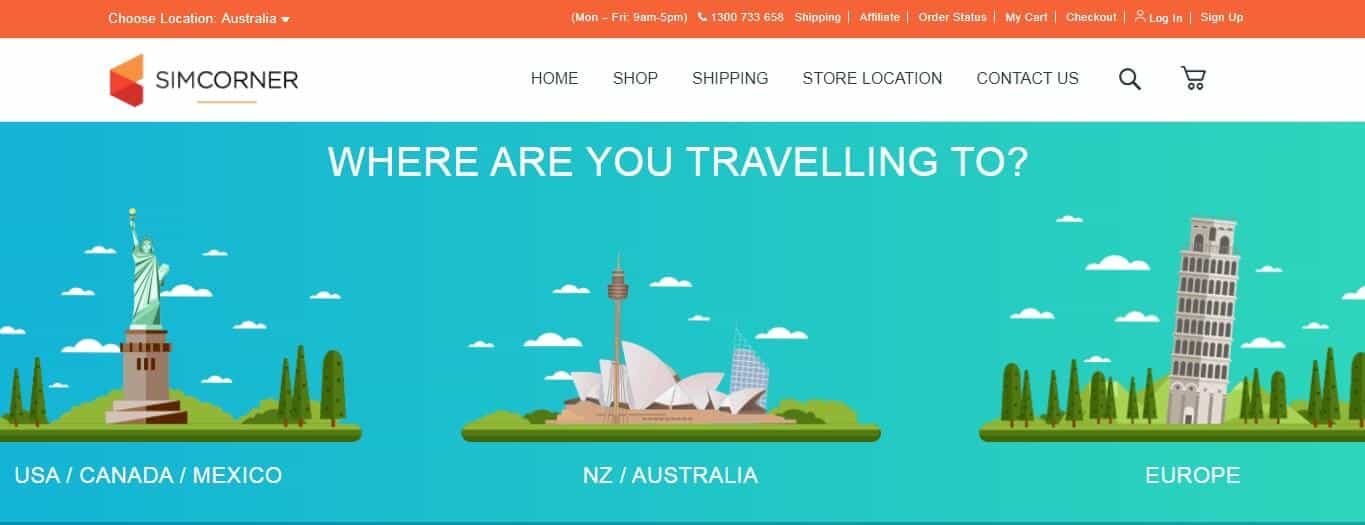Viewport: 1365px width, 525px height.
Task: Open the CONTACT US page
Action: pos(1027,78)
